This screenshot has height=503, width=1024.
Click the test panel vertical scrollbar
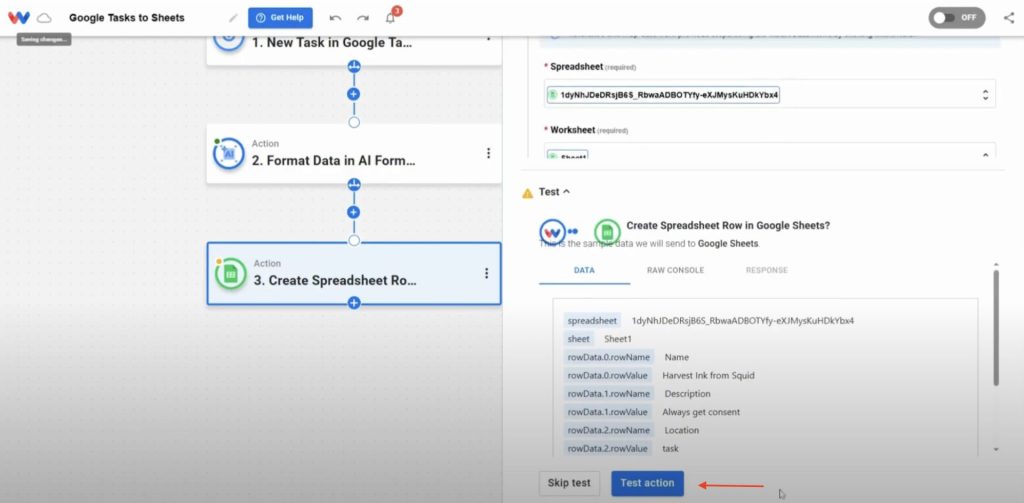[x=996, y=328]
